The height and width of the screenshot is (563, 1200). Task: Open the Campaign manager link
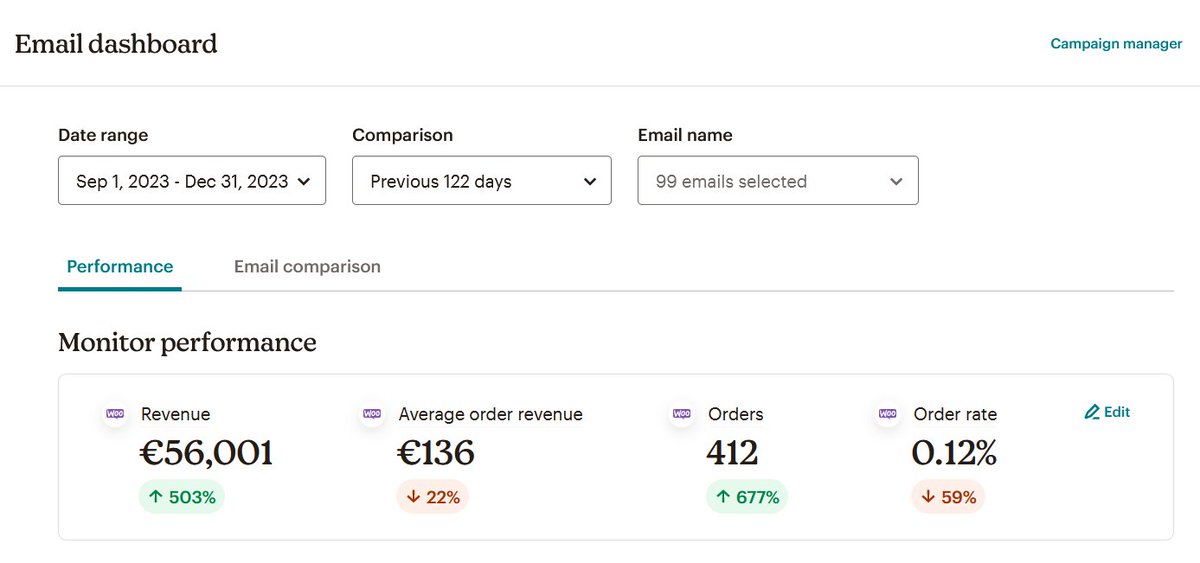coord(1116,44)
